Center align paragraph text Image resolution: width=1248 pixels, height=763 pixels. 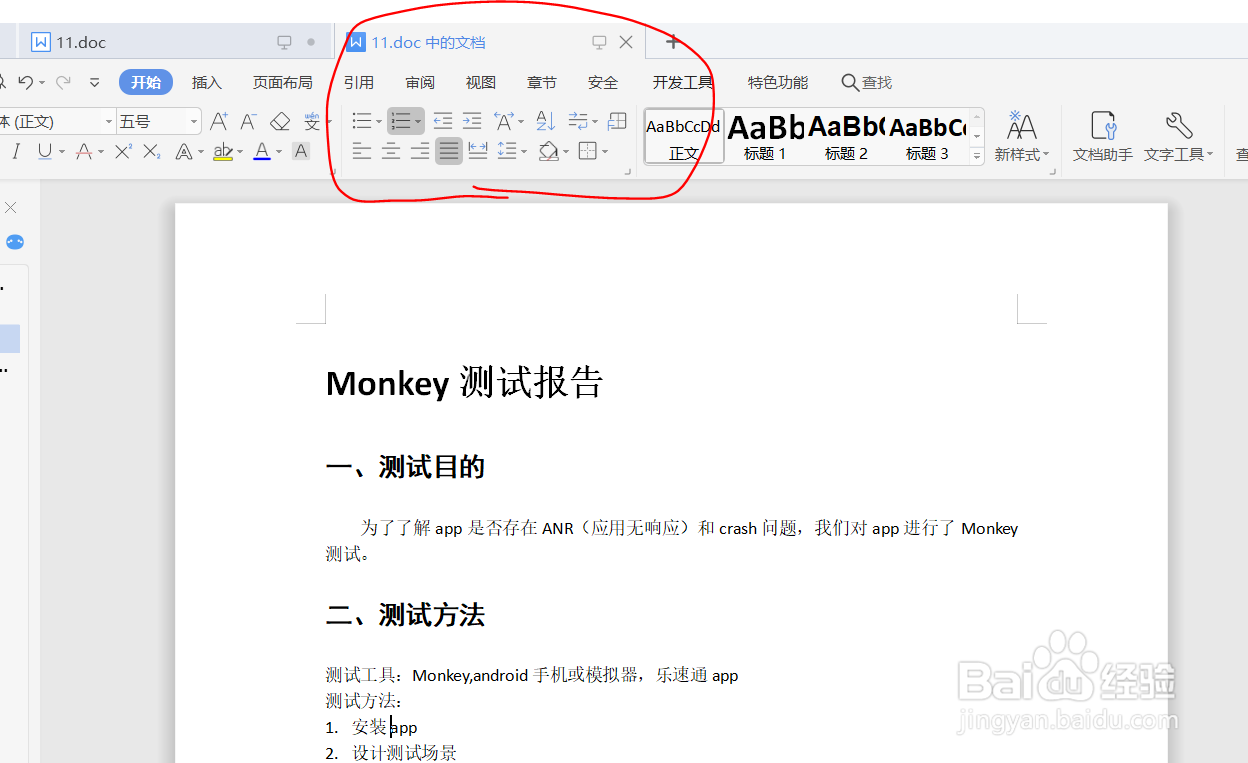pos(391,151)
